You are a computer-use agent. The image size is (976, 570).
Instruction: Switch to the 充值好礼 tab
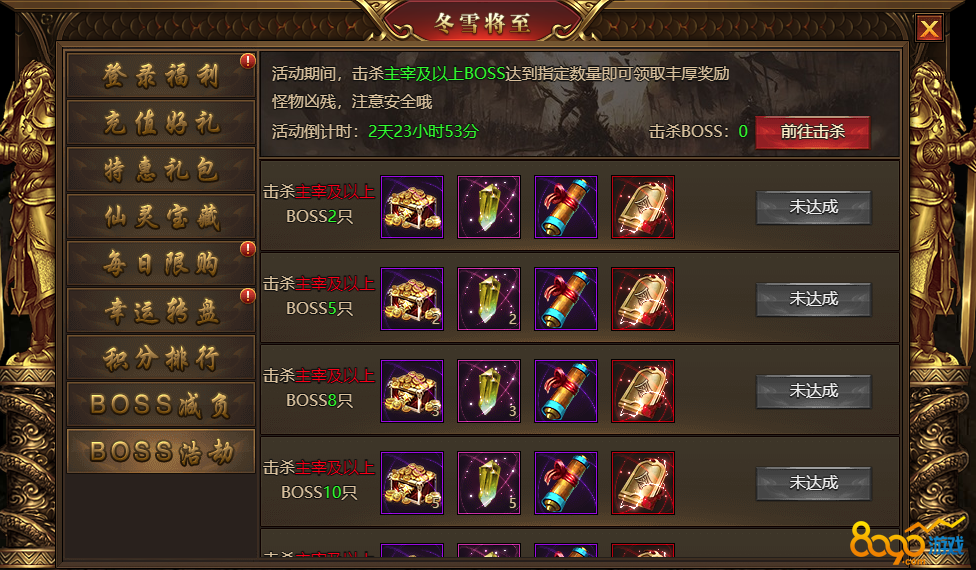pyautogui.click(x=161, y=123)
